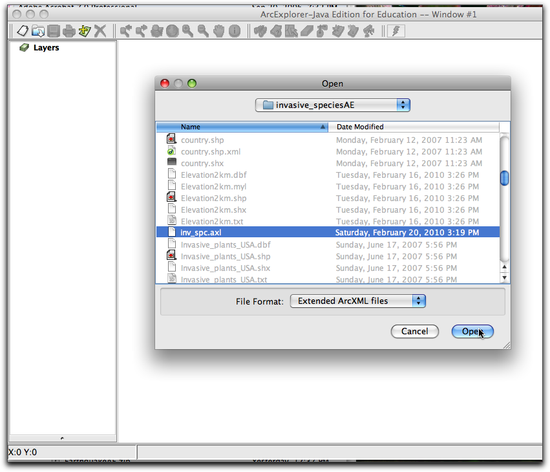The image size is (550, 472).
Task: Click Elevation2km.dbf in the file list
Action: [214, 175]
